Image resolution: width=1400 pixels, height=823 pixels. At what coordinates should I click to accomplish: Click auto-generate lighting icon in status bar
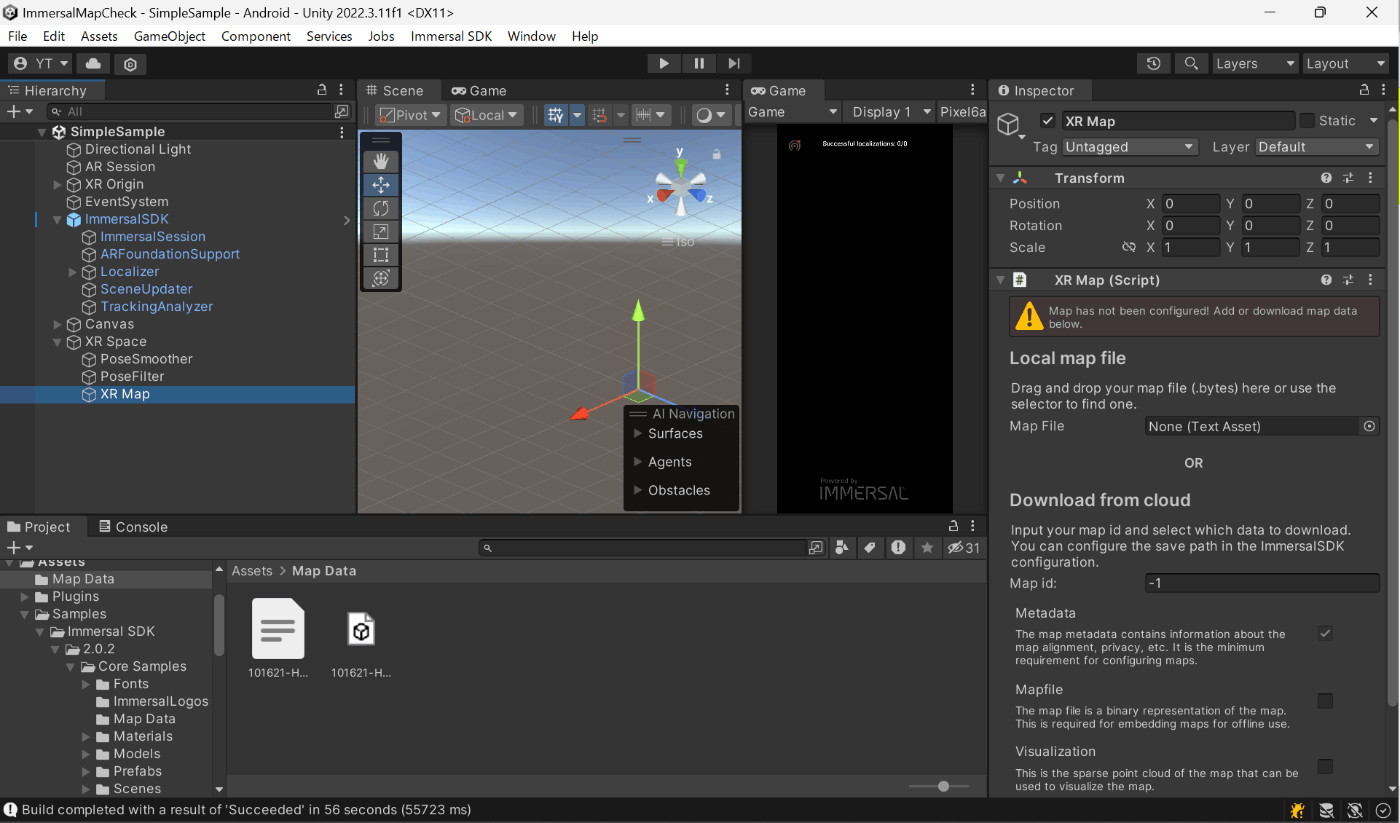pos(1355,810)
